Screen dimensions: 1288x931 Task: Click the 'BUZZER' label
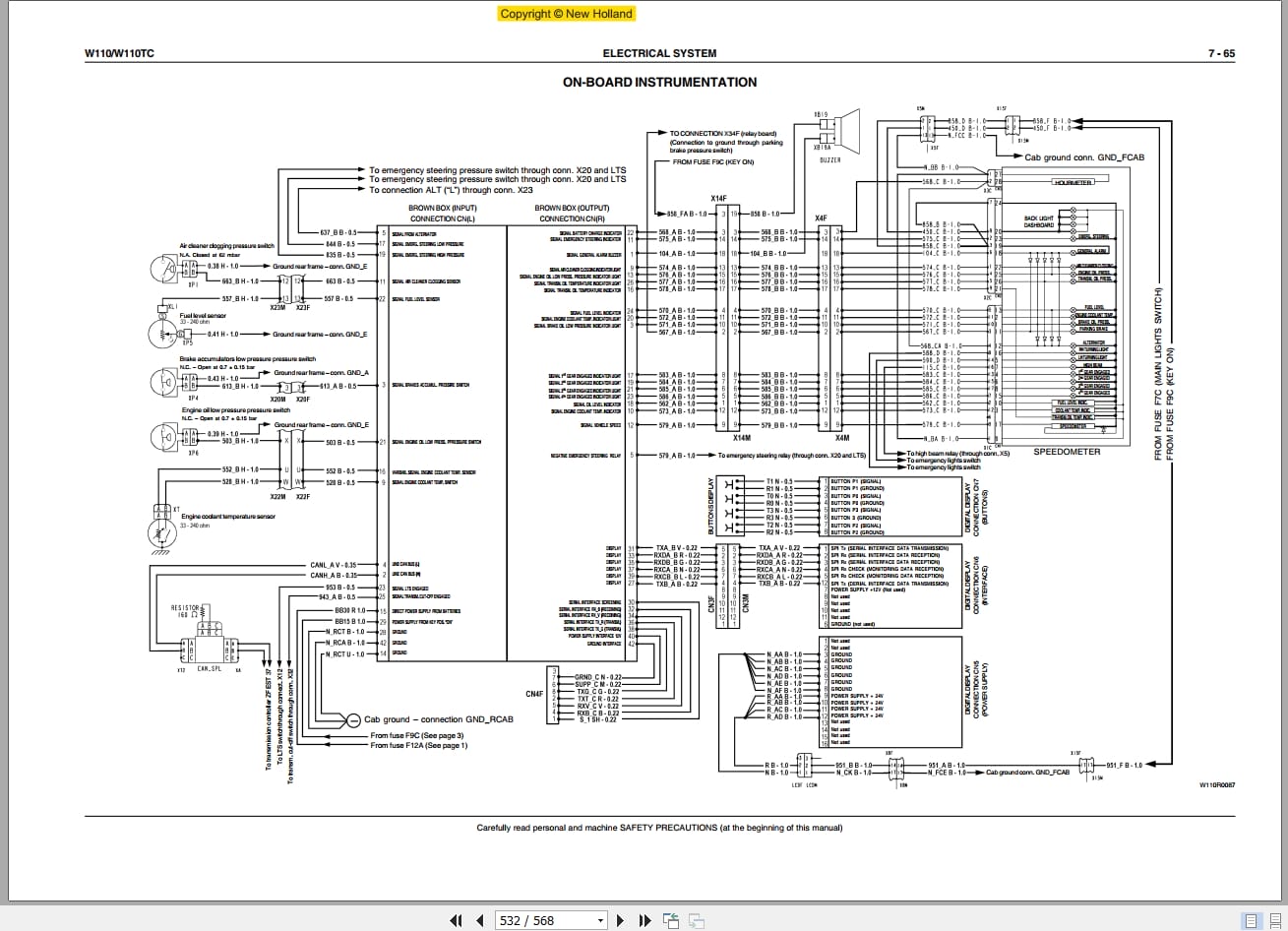830,159
